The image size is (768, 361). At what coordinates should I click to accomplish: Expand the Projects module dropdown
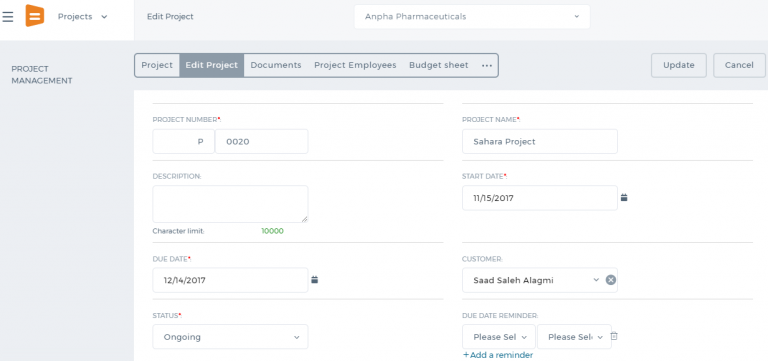click(x=82, y=17)
